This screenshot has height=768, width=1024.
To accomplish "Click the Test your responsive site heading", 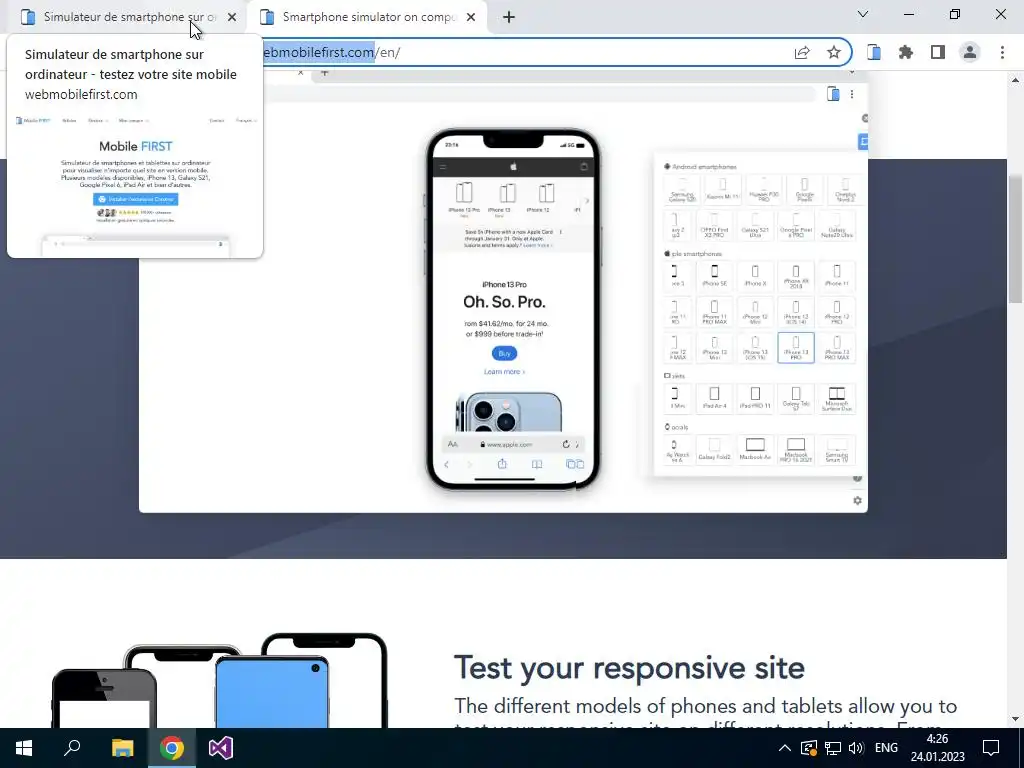I will [x=629, y=668].
